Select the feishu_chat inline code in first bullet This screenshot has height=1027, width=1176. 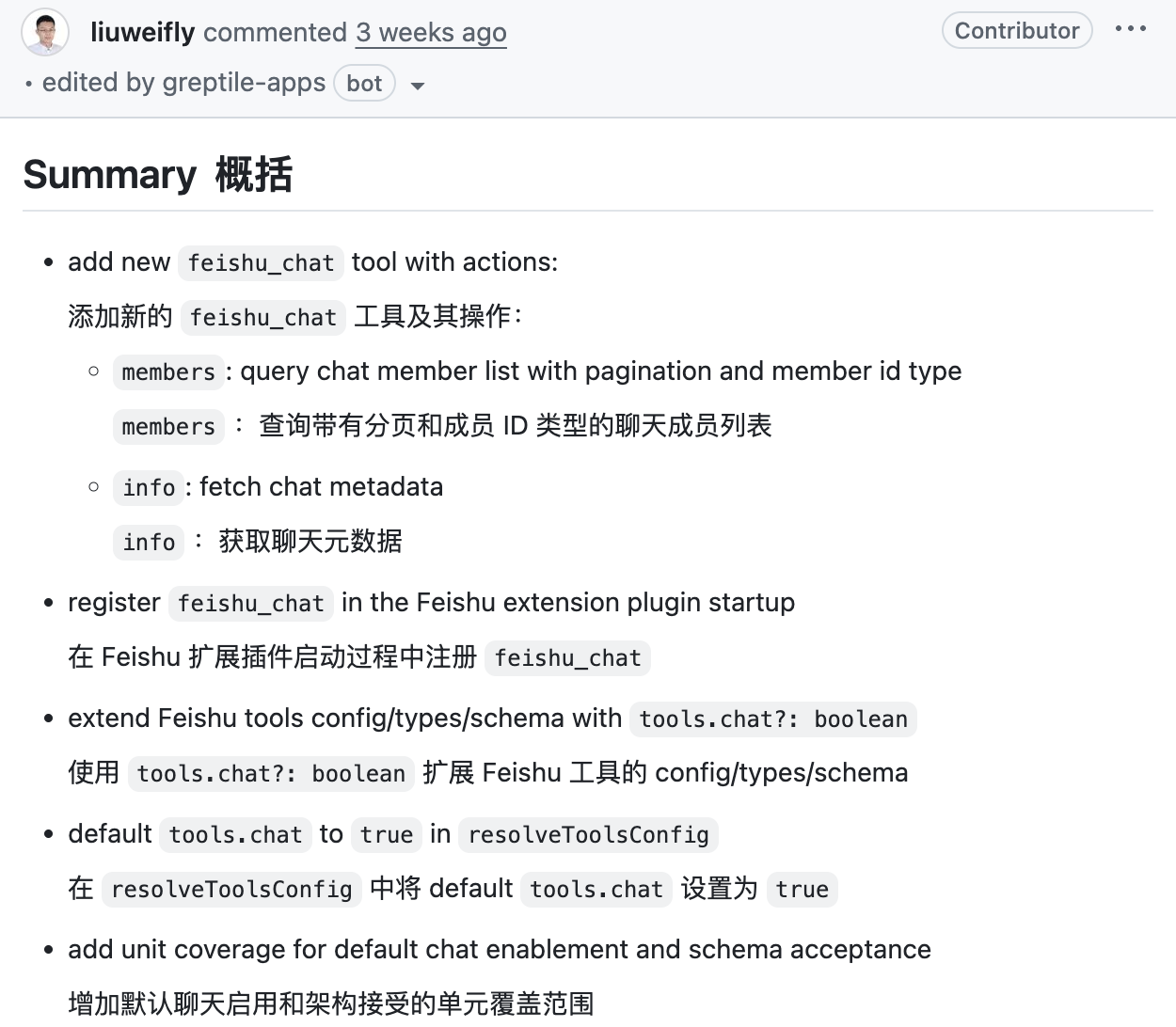(x=261, y=263)
